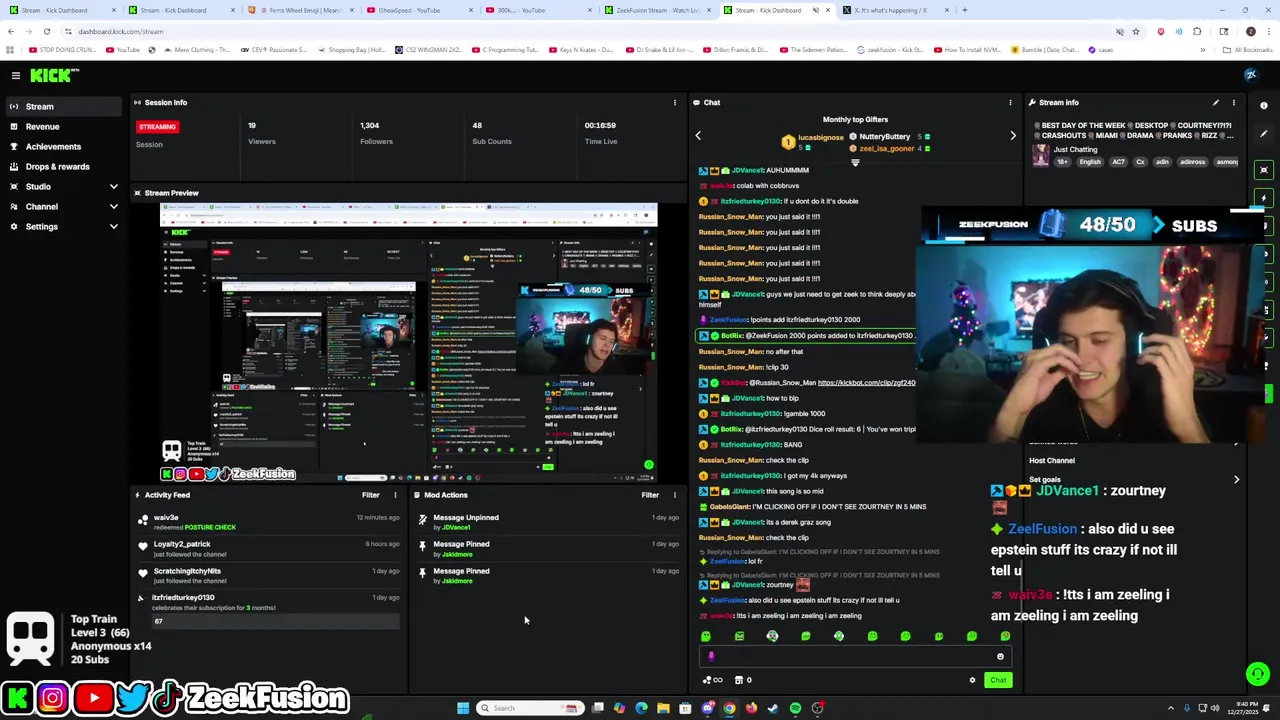Show hidden system tray icons

tap(1171, 708)
